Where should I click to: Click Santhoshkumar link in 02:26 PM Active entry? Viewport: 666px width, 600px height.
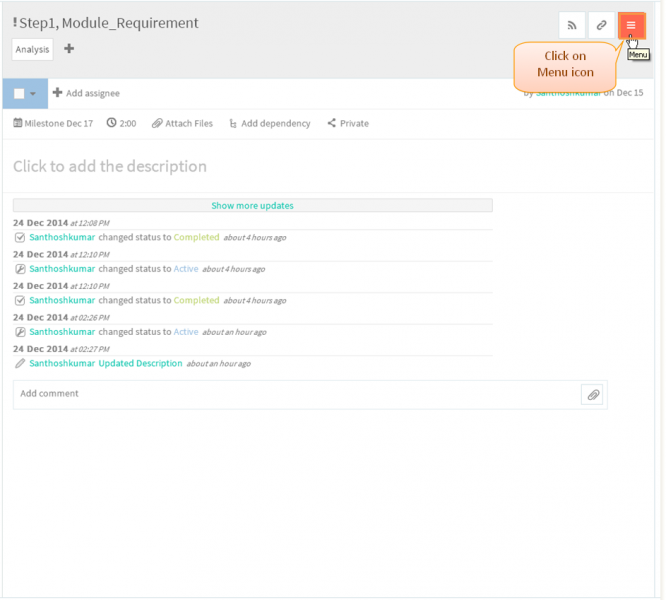pos(62,332)
